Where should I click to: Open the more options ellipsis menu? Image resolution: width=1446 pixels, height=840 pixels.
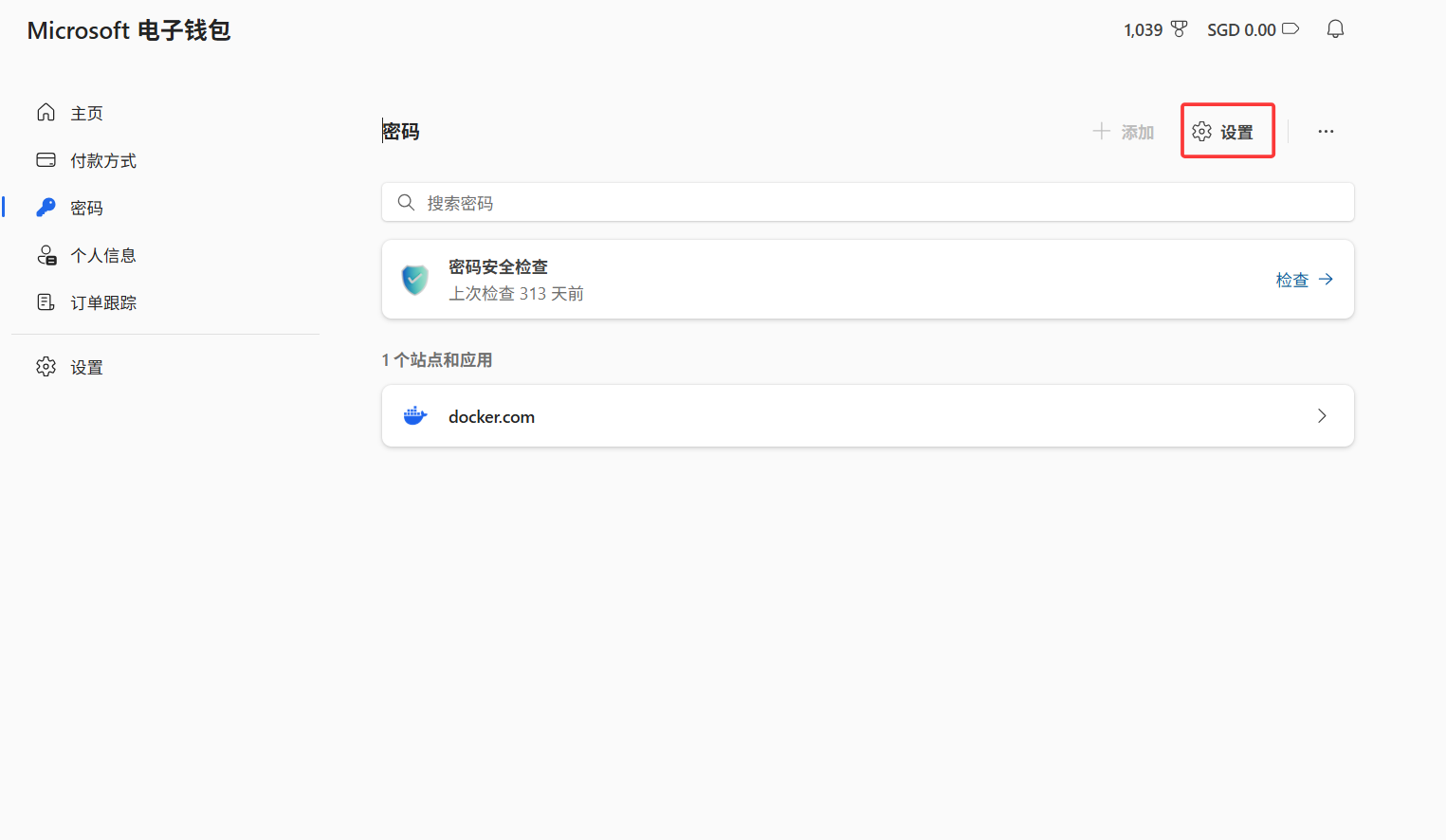click(x=1326, y=132)
